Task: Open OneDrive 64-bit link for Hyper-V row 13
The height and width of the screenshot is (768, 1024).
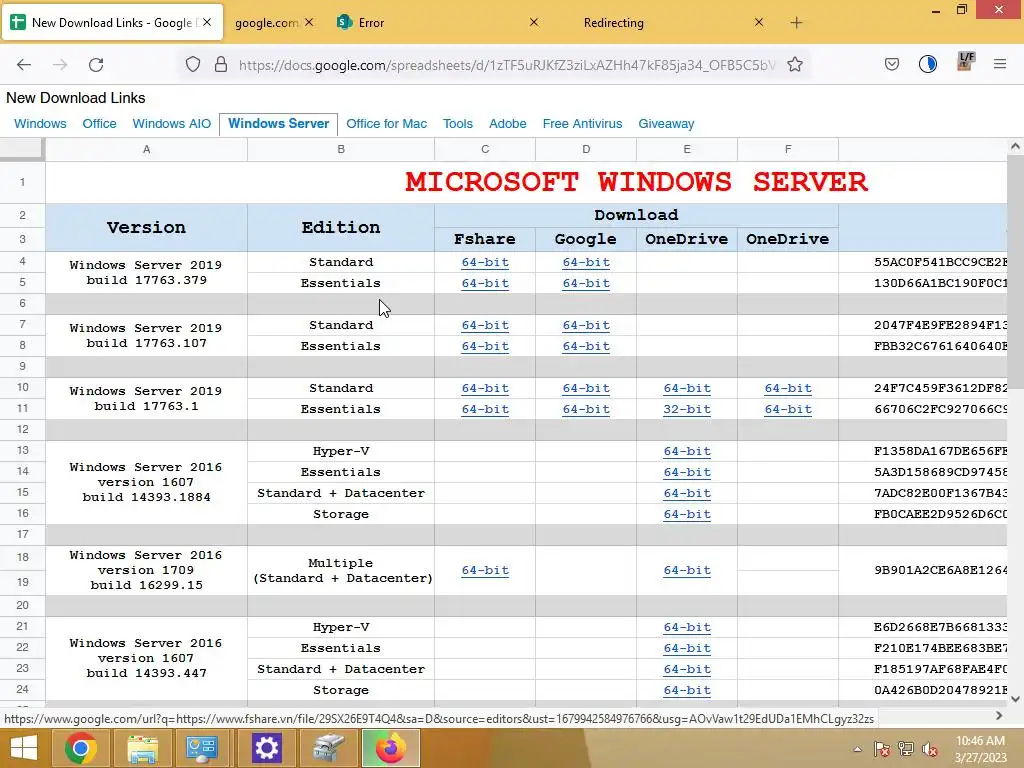Action: [x=687, y=451]
